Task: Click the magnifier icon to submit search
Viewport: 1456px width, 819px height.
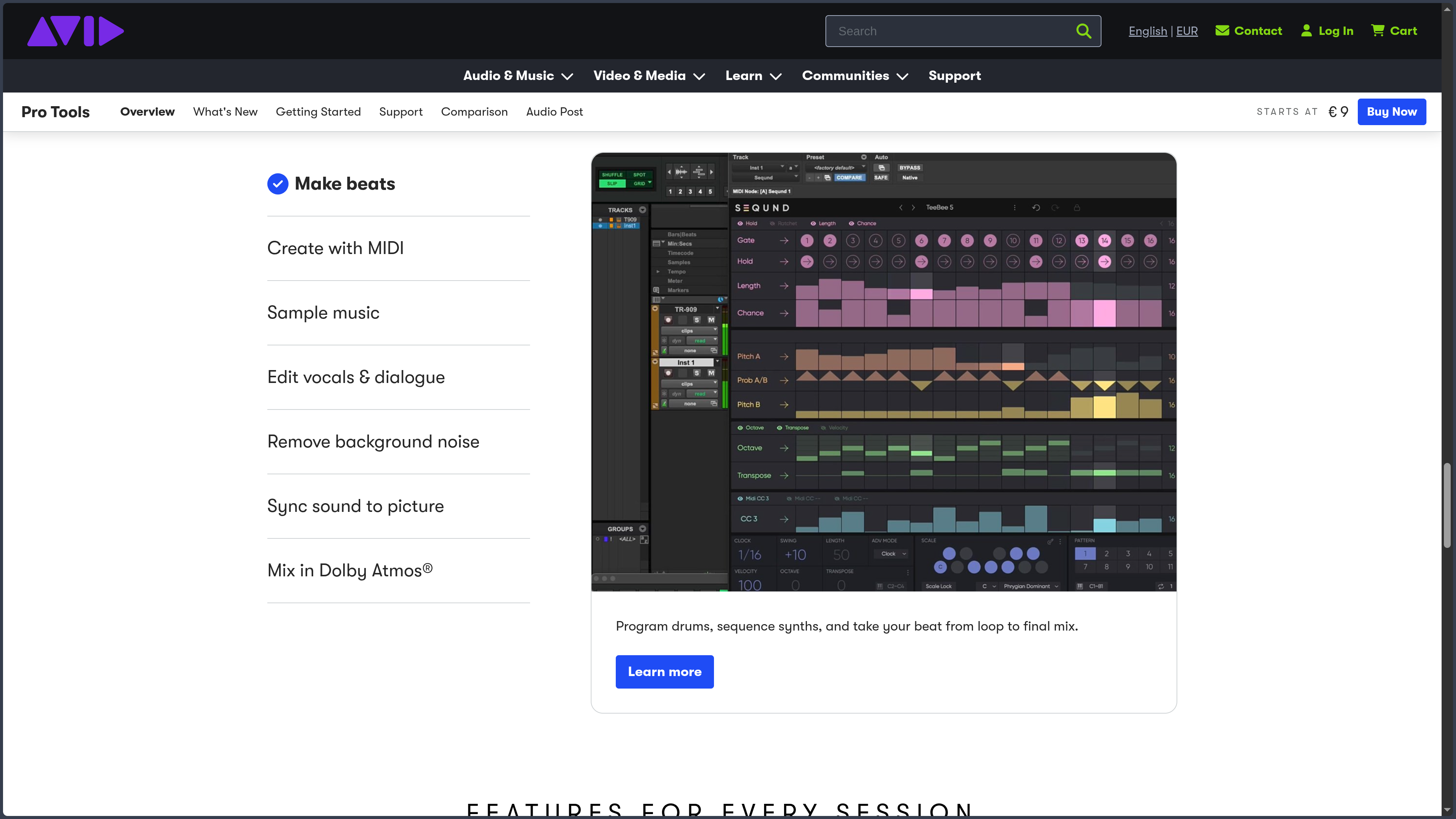Action: (1083, 31)
